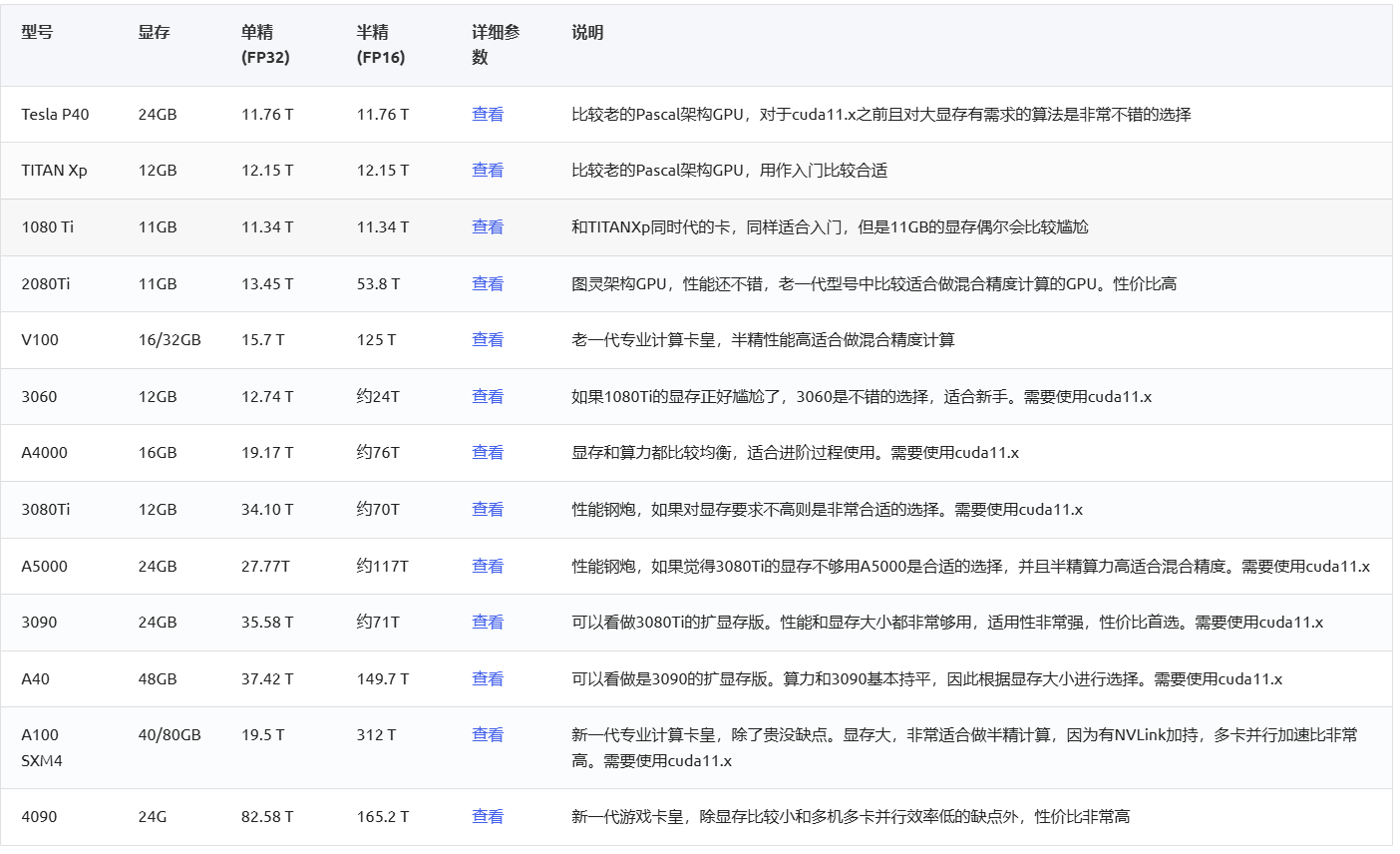1400x854 pixels.
Task: Click the 型号 column header
Action: point(38,33)
